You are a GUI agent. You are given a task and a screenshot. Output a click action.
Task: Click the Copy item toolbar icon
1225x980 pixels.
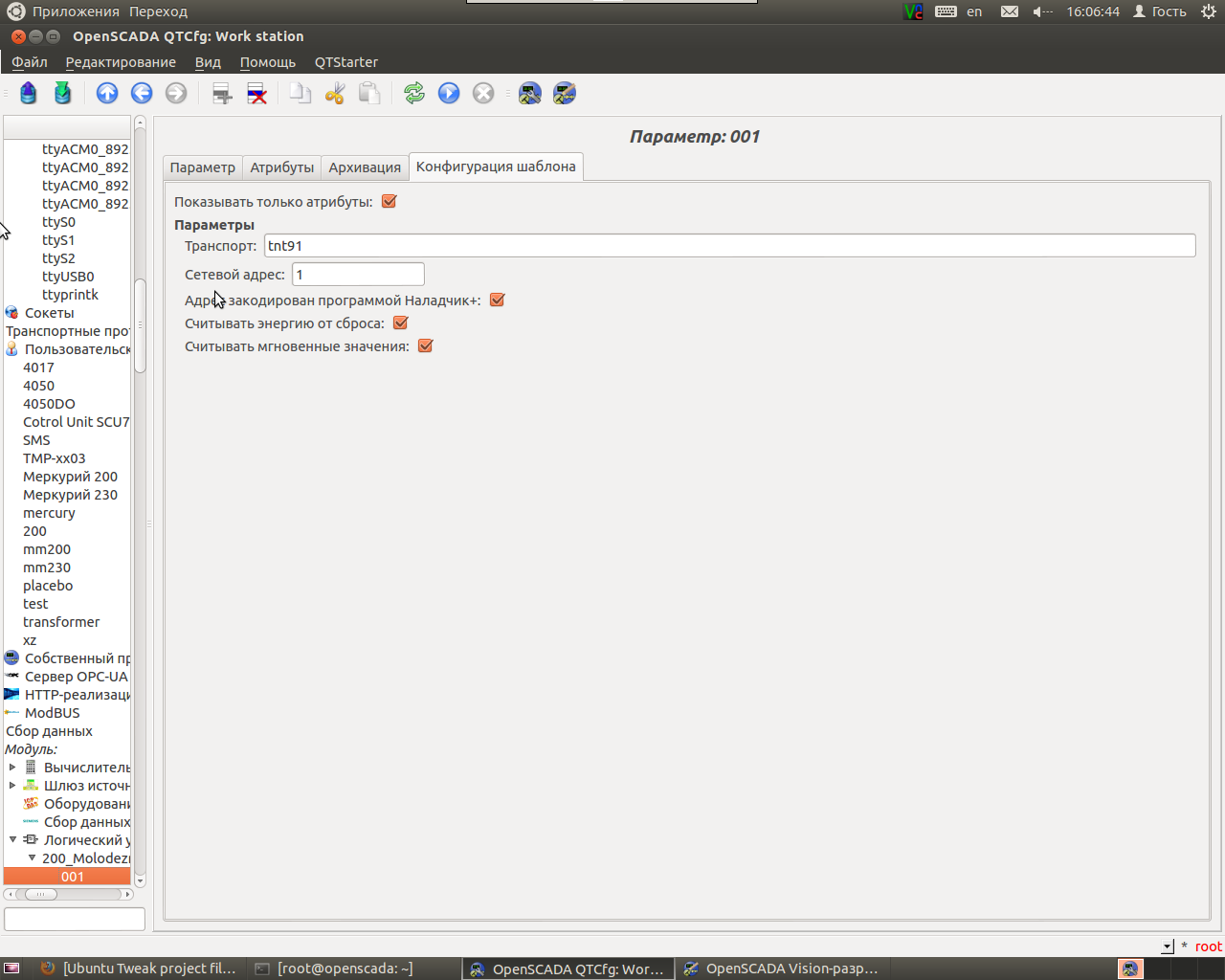(301, 93)
